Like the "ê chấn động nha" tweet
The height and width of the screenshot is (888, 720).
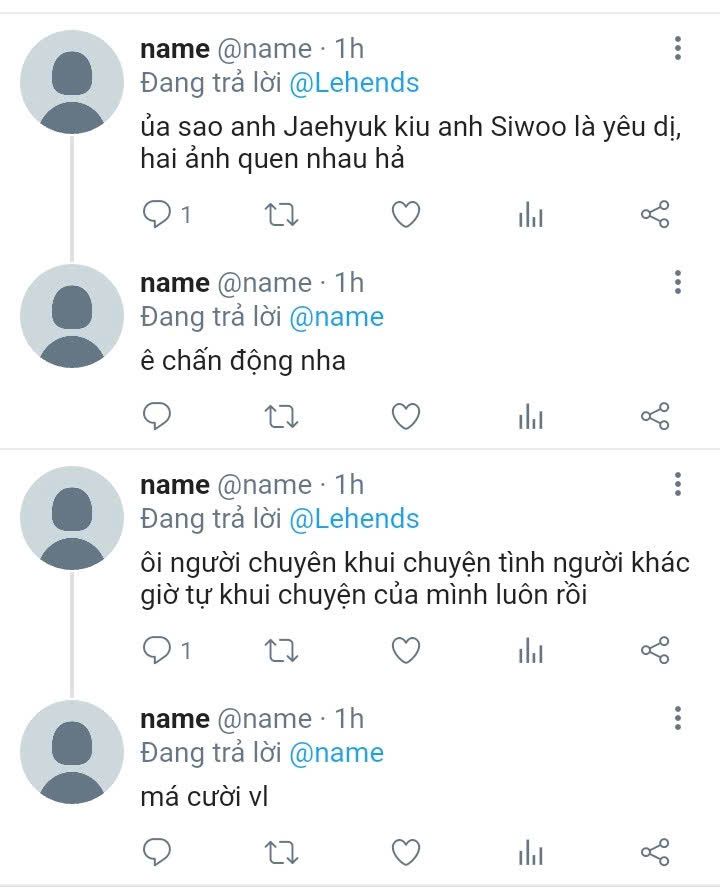(405, 415)
